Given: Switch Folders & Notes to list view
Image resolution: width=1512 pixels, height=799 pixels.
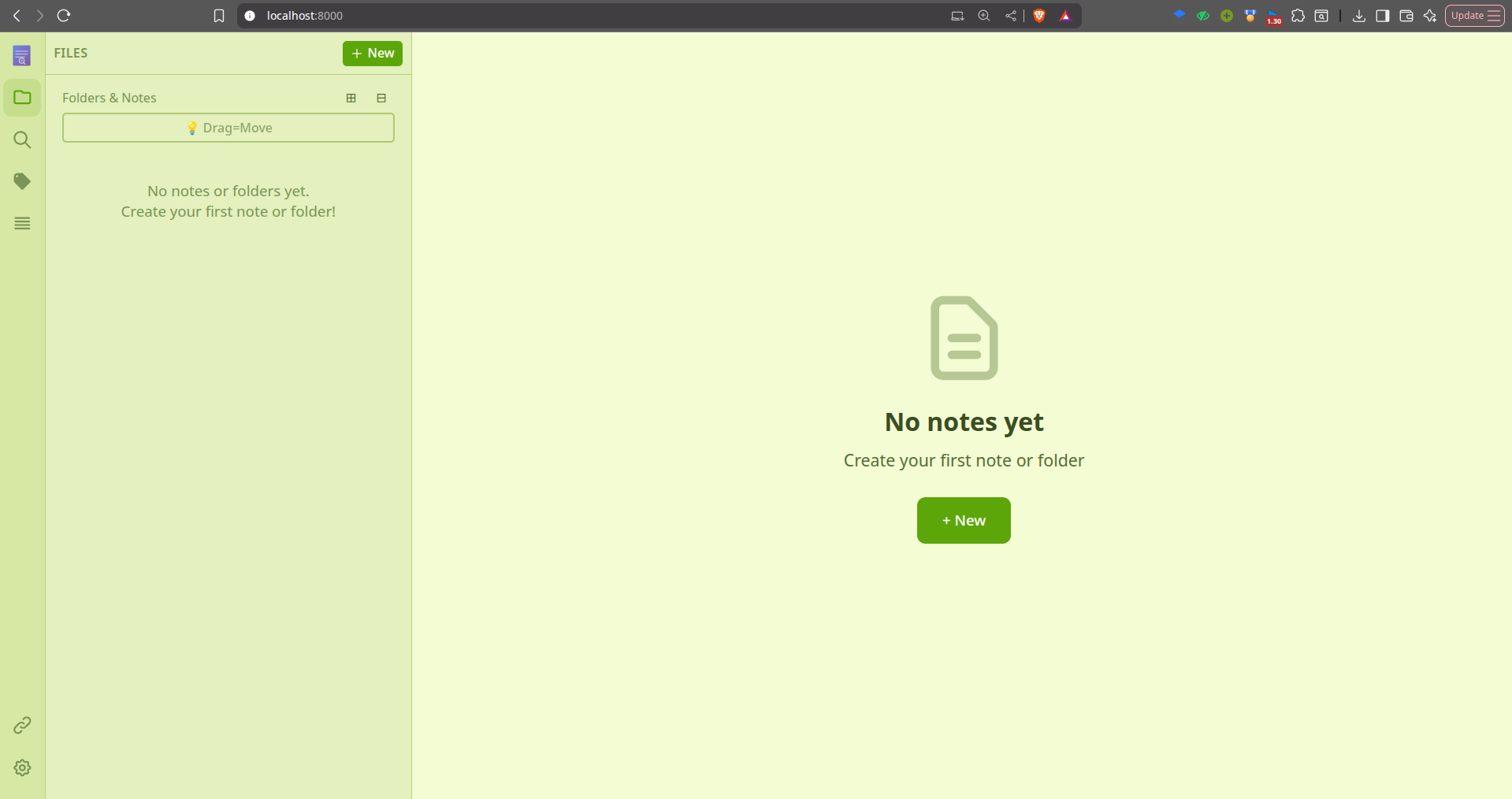Looking at the screenshot, I should [381, 98].
